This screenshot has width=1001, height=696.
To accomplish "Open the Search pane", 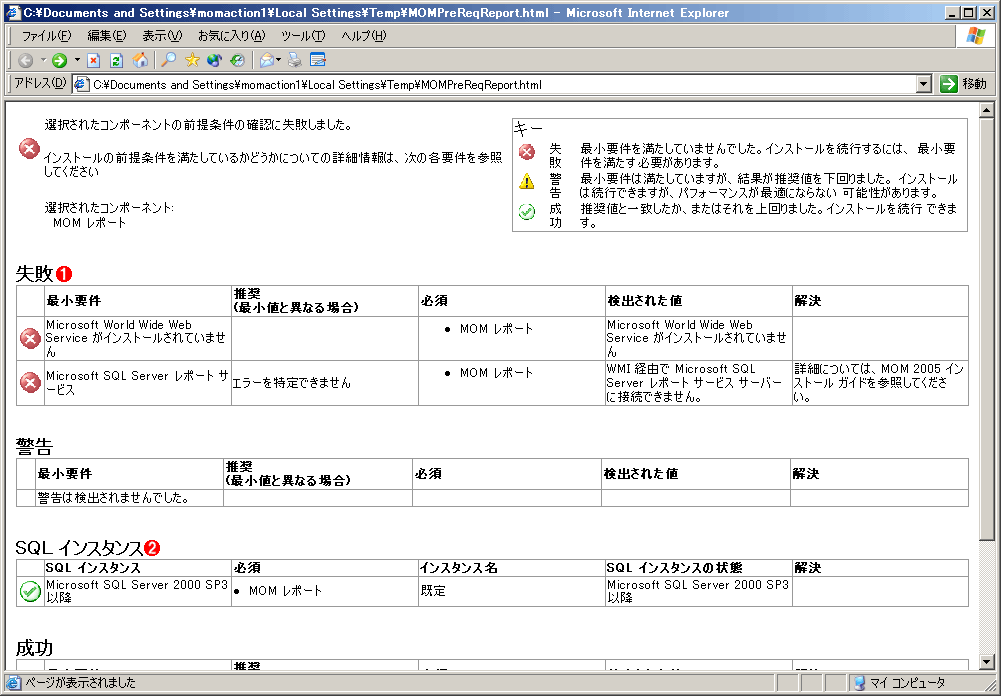I will point(169,61).
